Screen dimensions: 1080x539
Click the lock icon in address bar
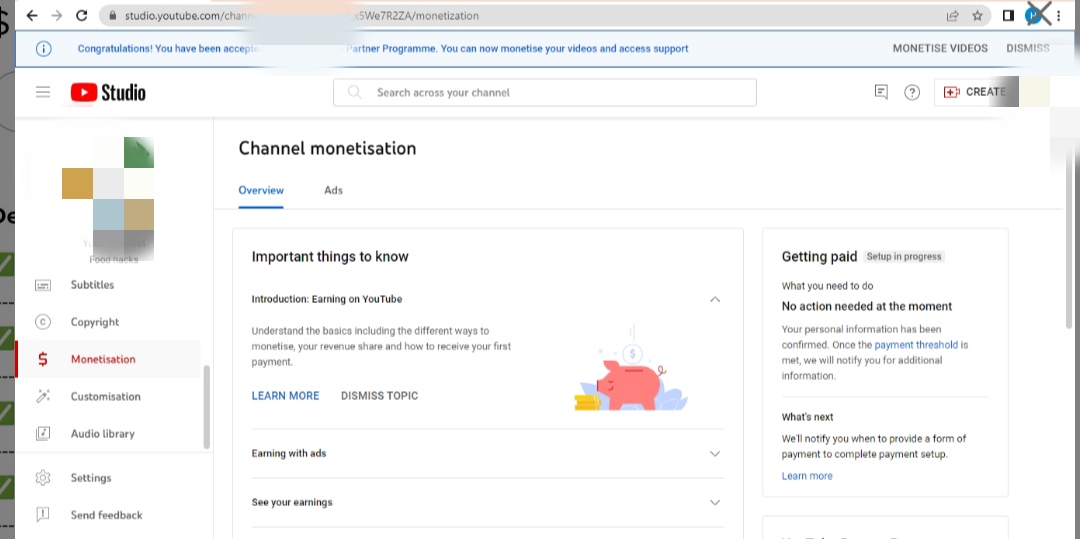pyautogui.click(x=113, y=15)
